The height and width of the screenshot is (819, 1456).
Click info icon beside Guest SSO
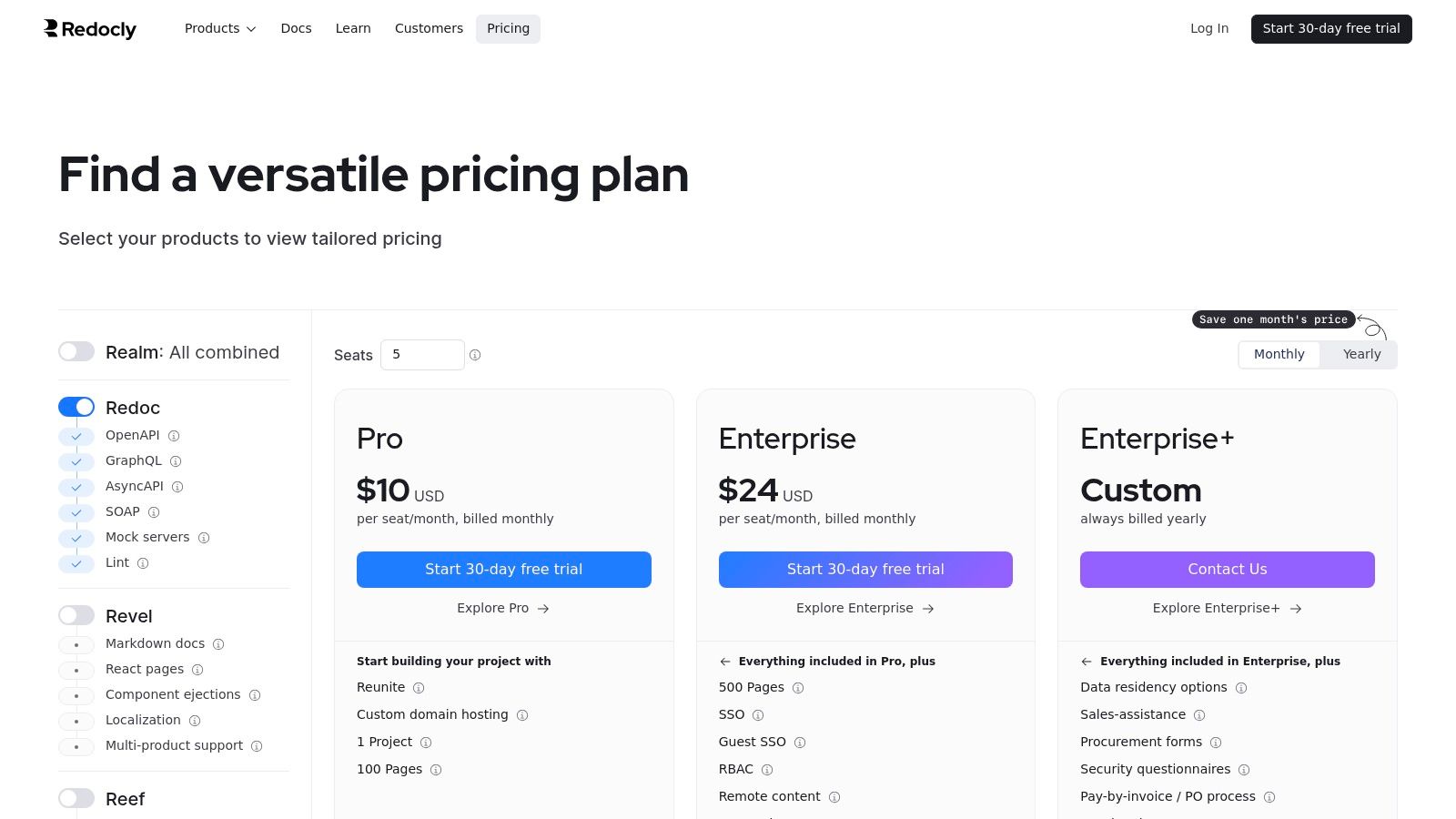(800, 743)
